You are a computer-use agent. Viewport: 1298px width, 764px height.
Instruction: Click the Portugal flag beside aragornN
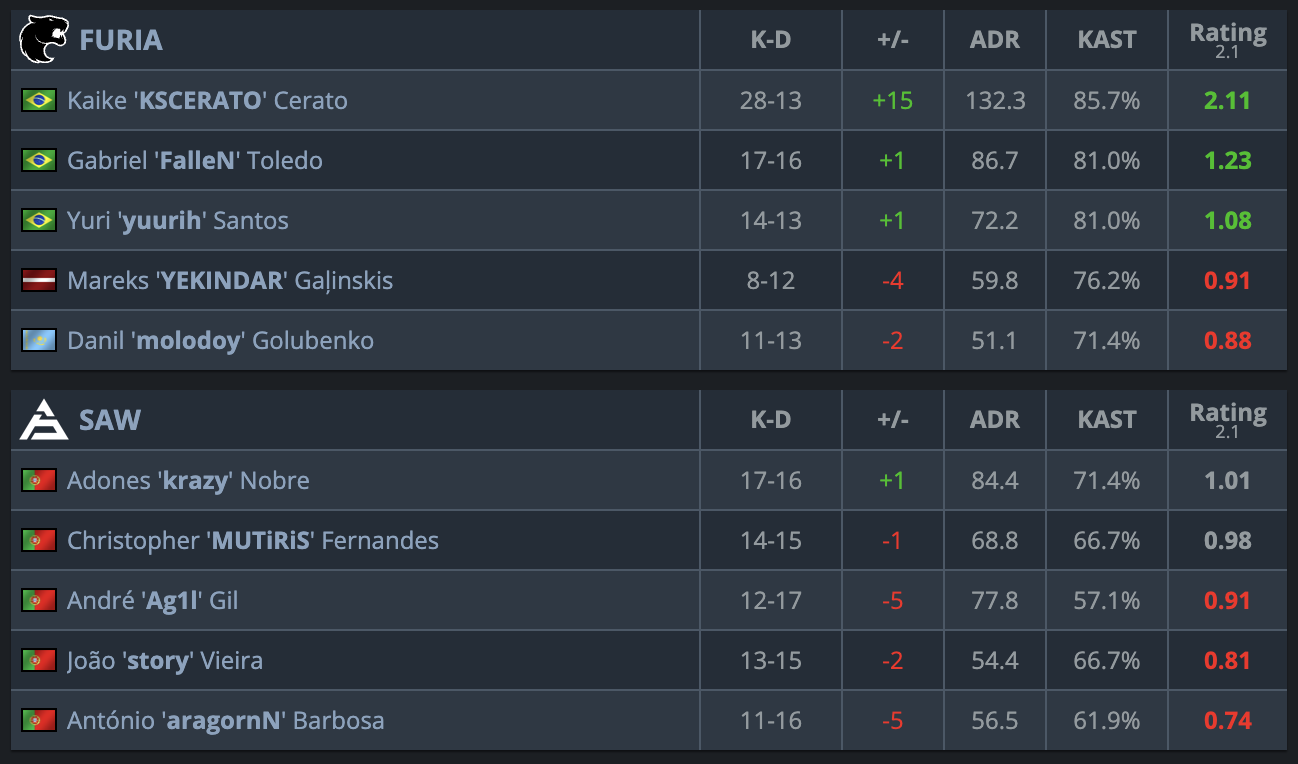tap(39, 720)
